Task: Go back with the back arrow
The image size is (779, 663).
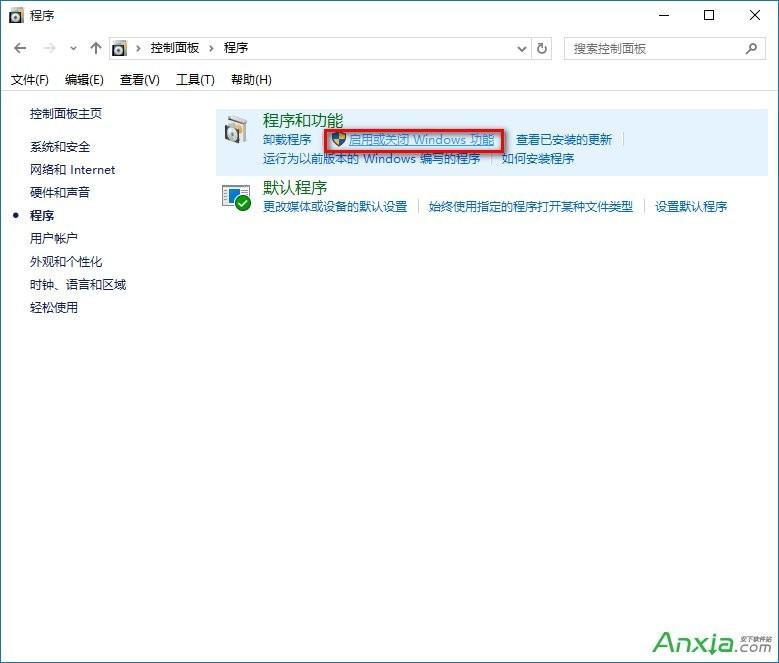Action: (x=20, y=48)
